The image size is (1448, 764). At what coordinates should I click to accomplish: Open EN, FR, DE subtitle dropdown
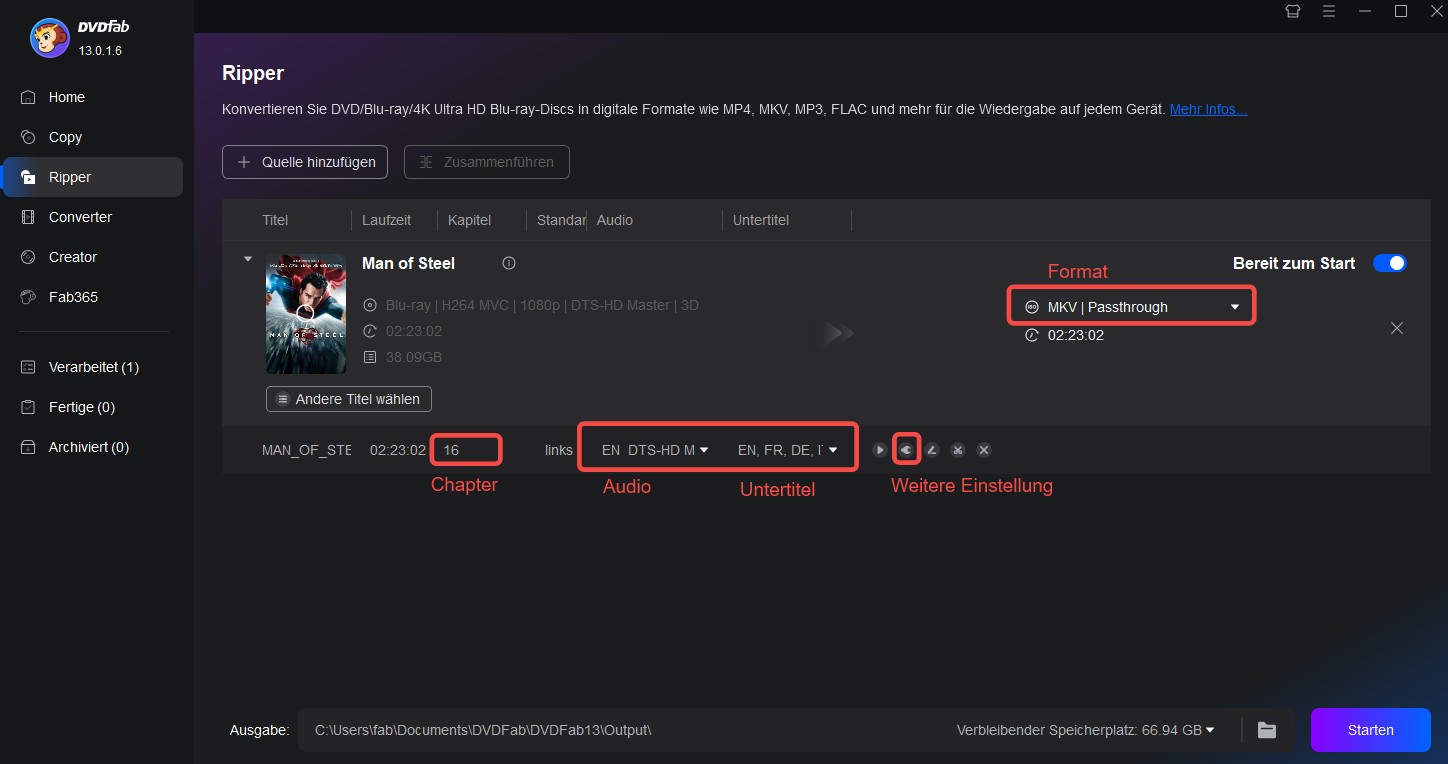click(787, 450)
